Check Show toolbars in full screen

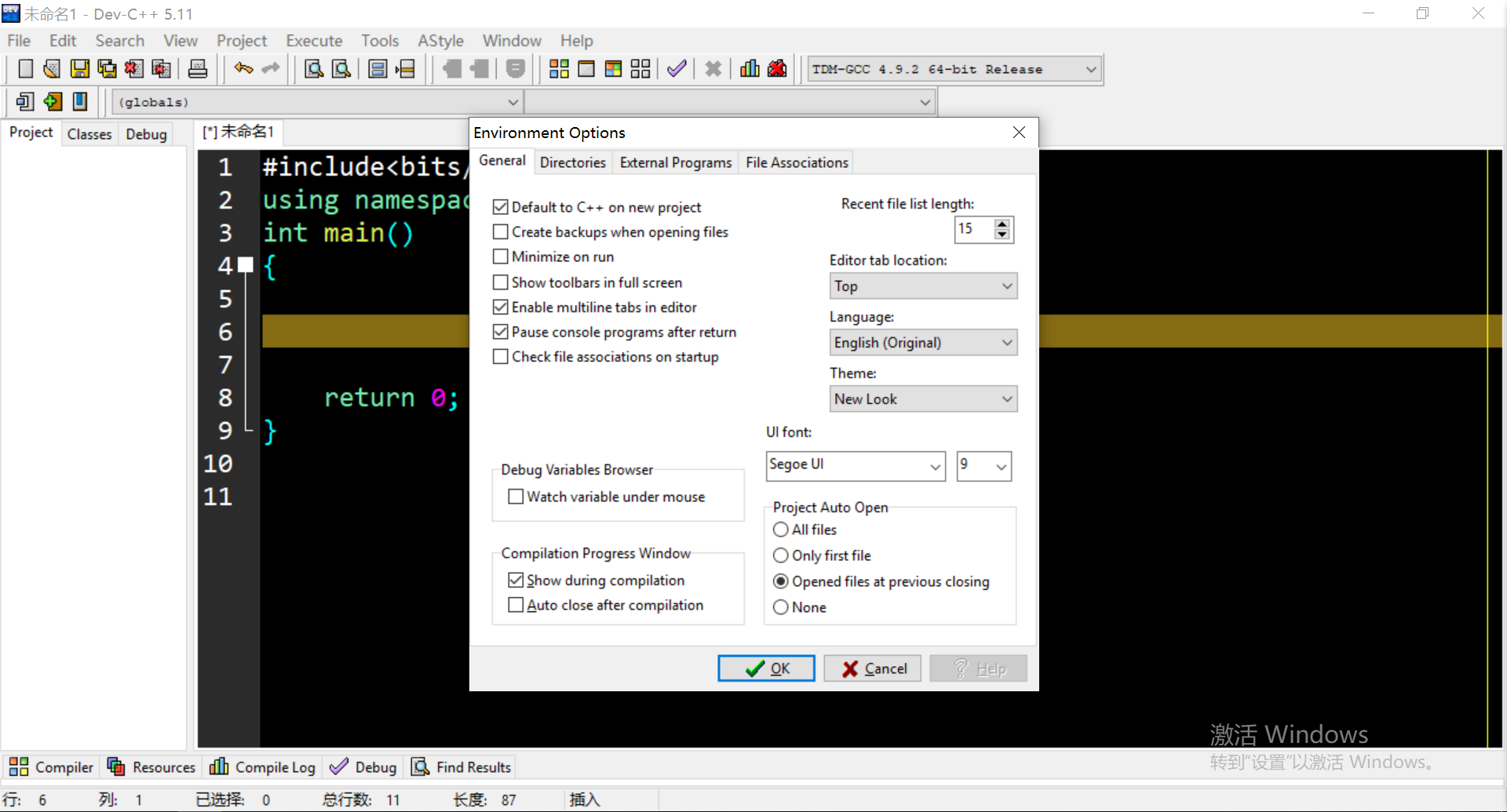pos(500,282)
